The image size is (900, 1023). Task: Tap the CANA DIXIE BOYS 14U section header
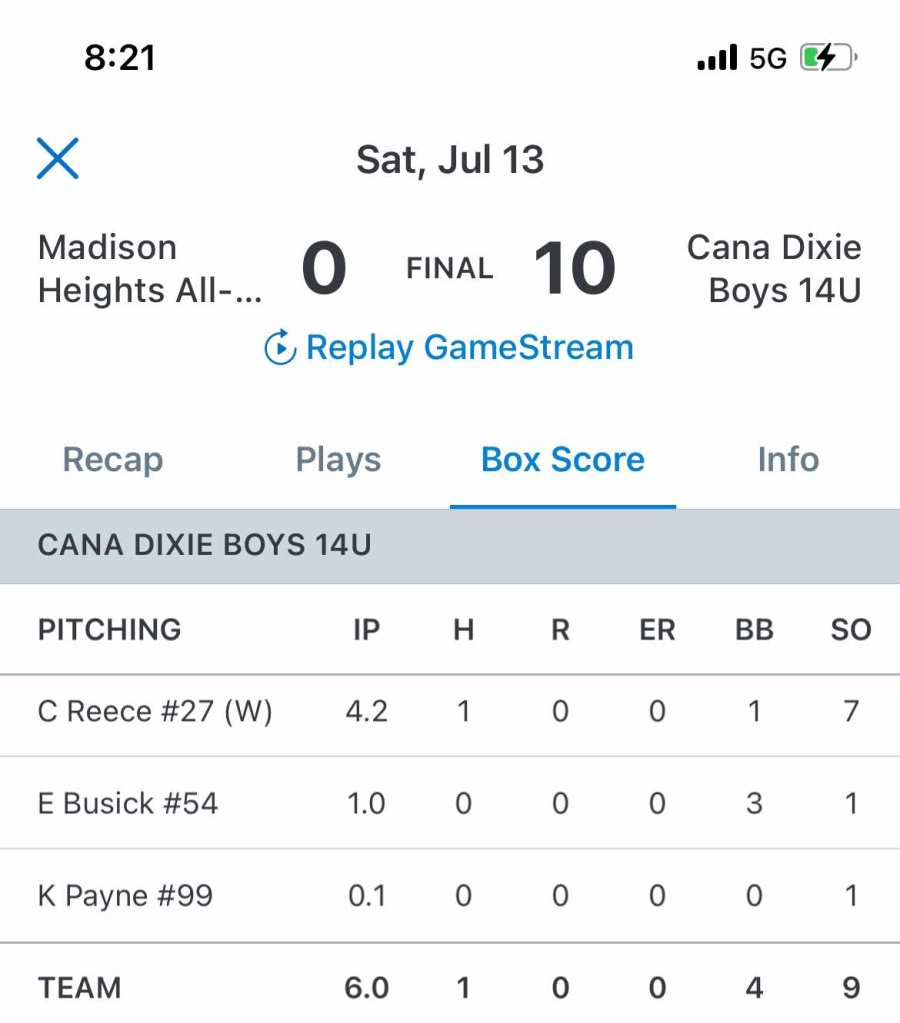pos(205,546)
